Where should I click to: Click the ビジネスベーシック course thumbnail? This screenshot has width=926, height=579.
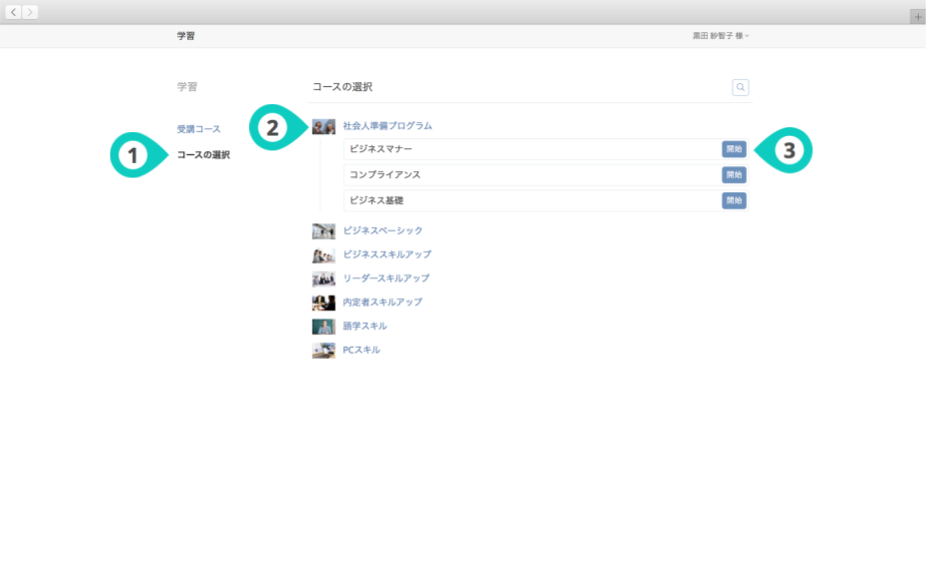323,231
